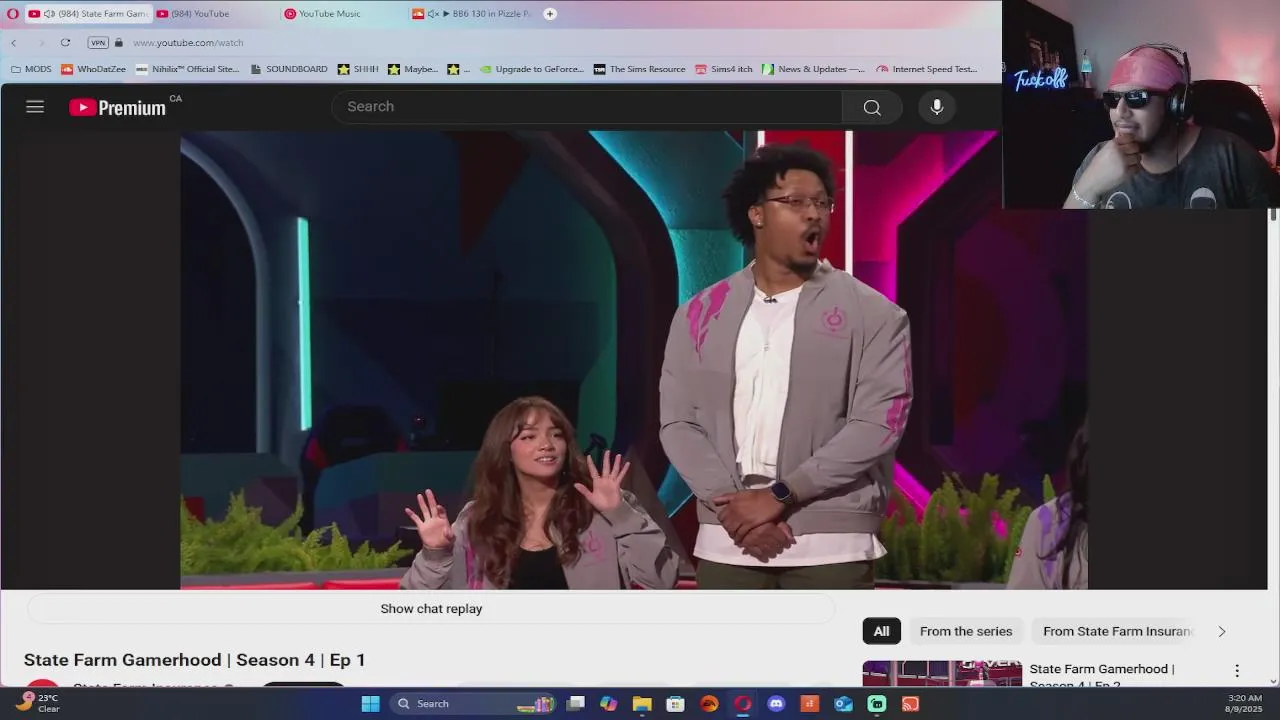Click the video title State Farm Gamerhood
The image size is (1280, 720).
(x=194, y=660)
